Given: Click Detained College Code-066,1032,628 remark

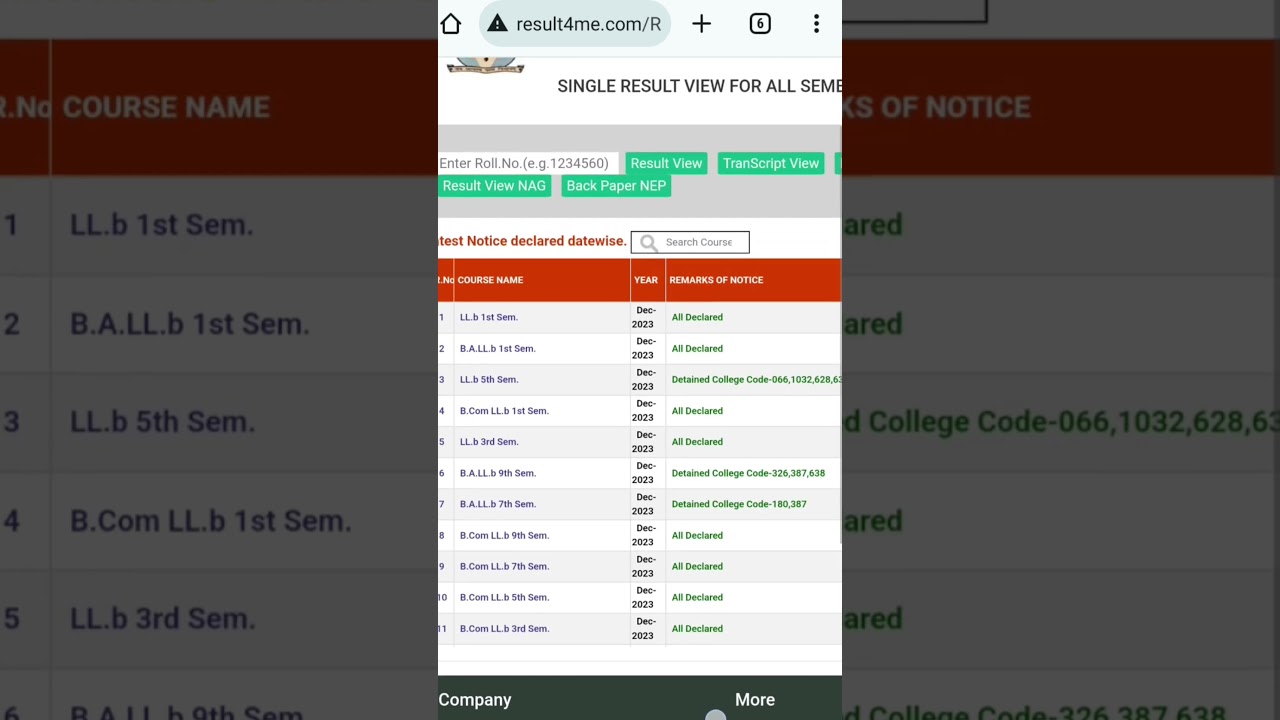Looking at the screenshot, I should pos(756,379).
